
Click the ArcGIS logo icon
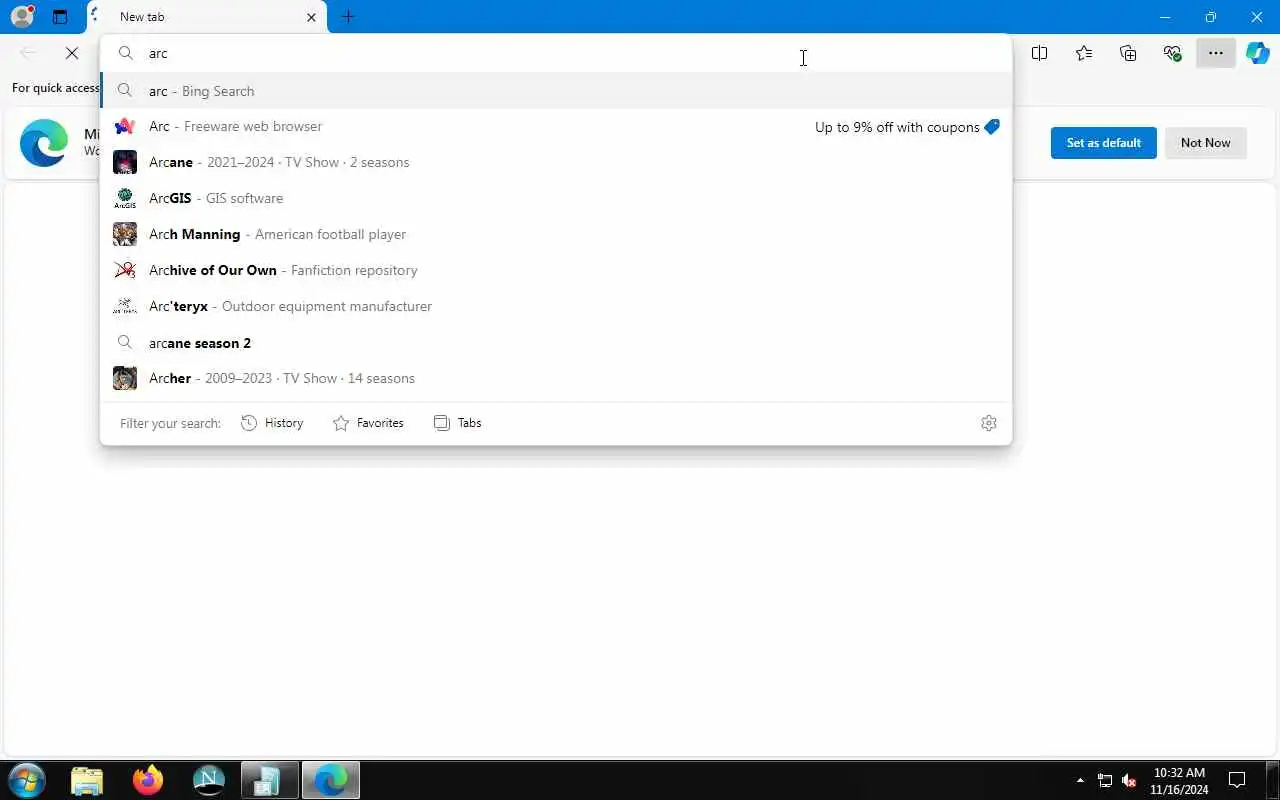click(x=125, y=198)
